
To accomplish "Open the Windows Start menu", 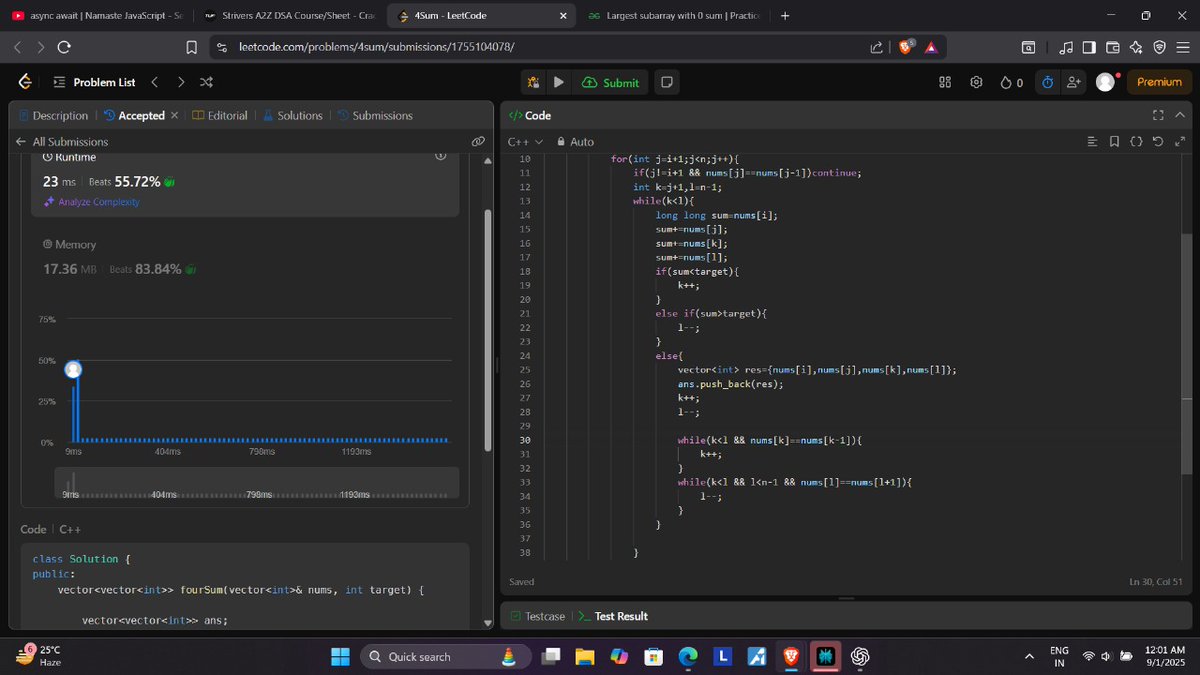I will click(x=341, y=656).
